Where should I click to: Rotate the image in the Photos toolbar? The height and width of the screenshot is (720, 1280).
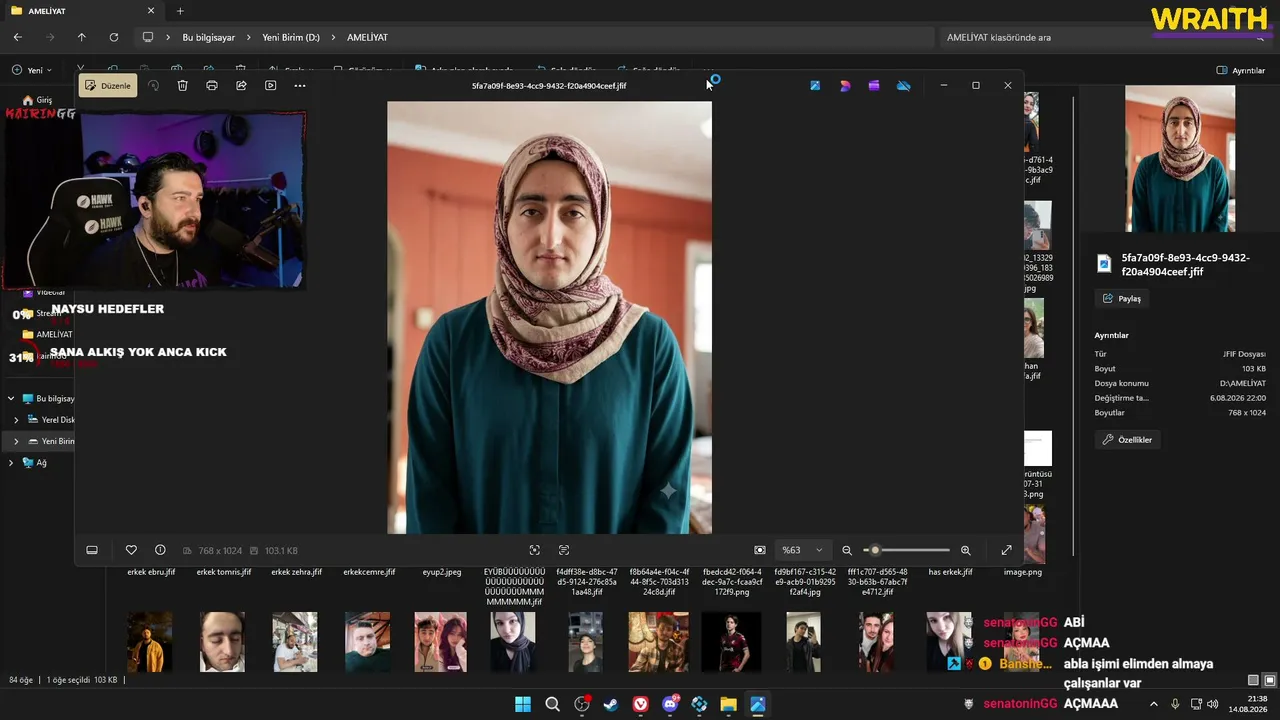153,86
